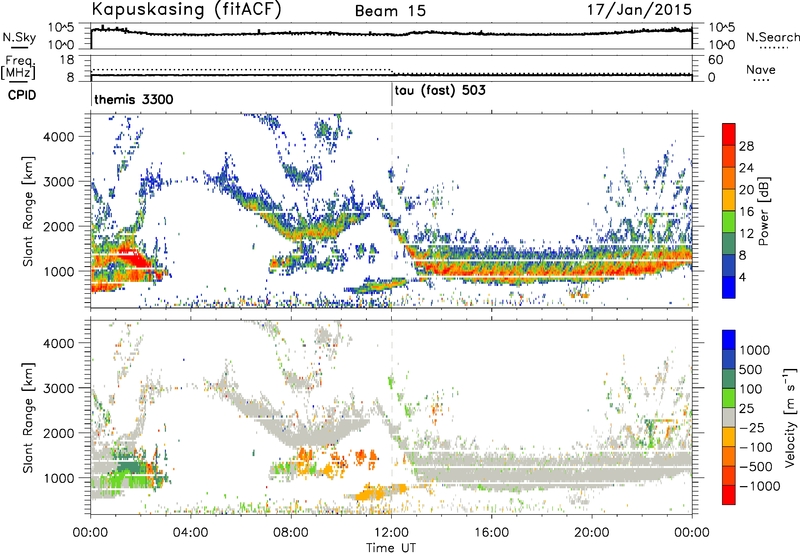Click the '12:00' time axis tick label
The height and width of the screenshot is (554, 800).
click(391, 533)
